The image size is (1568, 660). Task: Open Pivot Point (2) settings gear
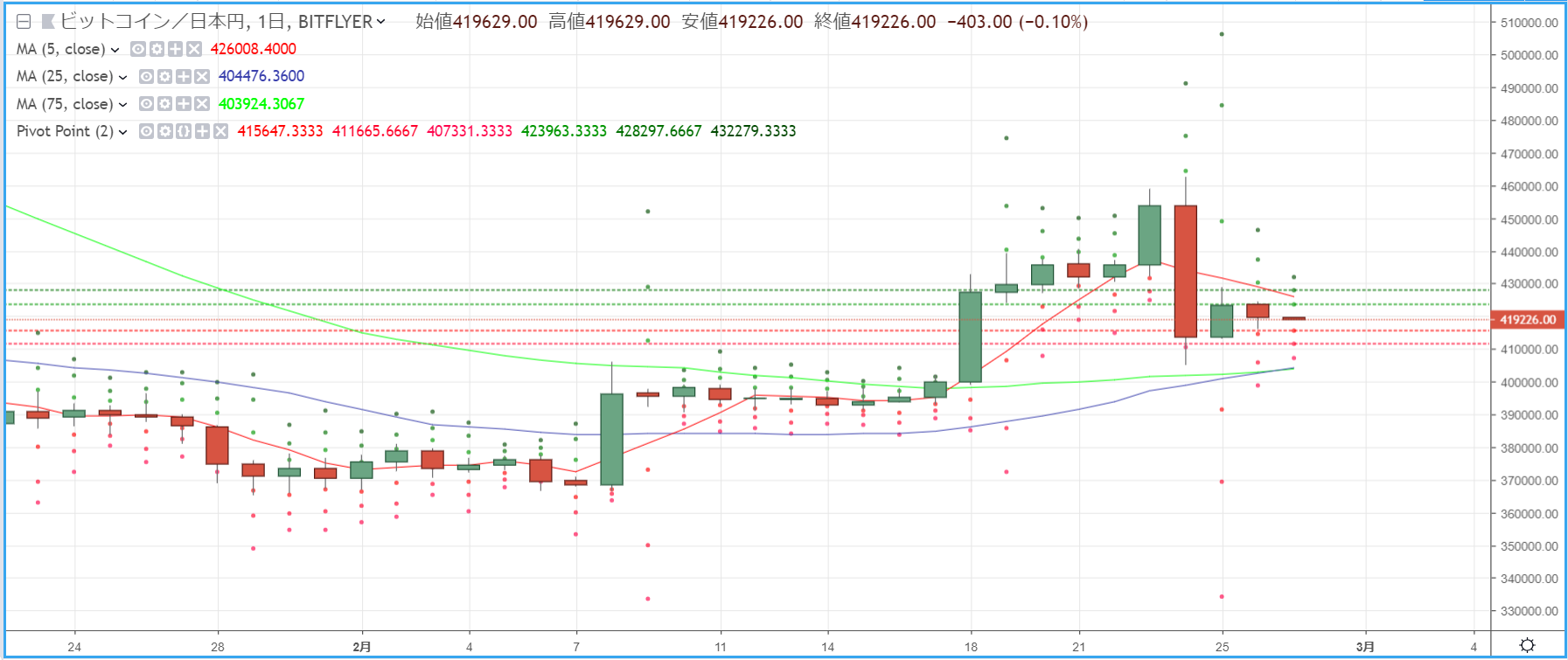[164, 131]
